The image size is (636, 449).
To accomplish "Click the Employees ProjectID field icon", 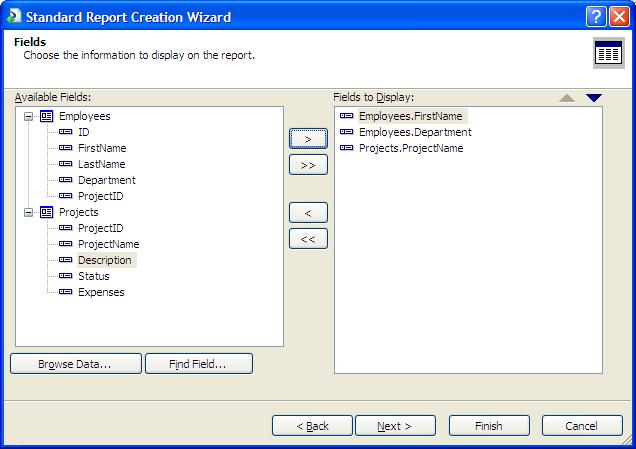I will pos(66,196).
